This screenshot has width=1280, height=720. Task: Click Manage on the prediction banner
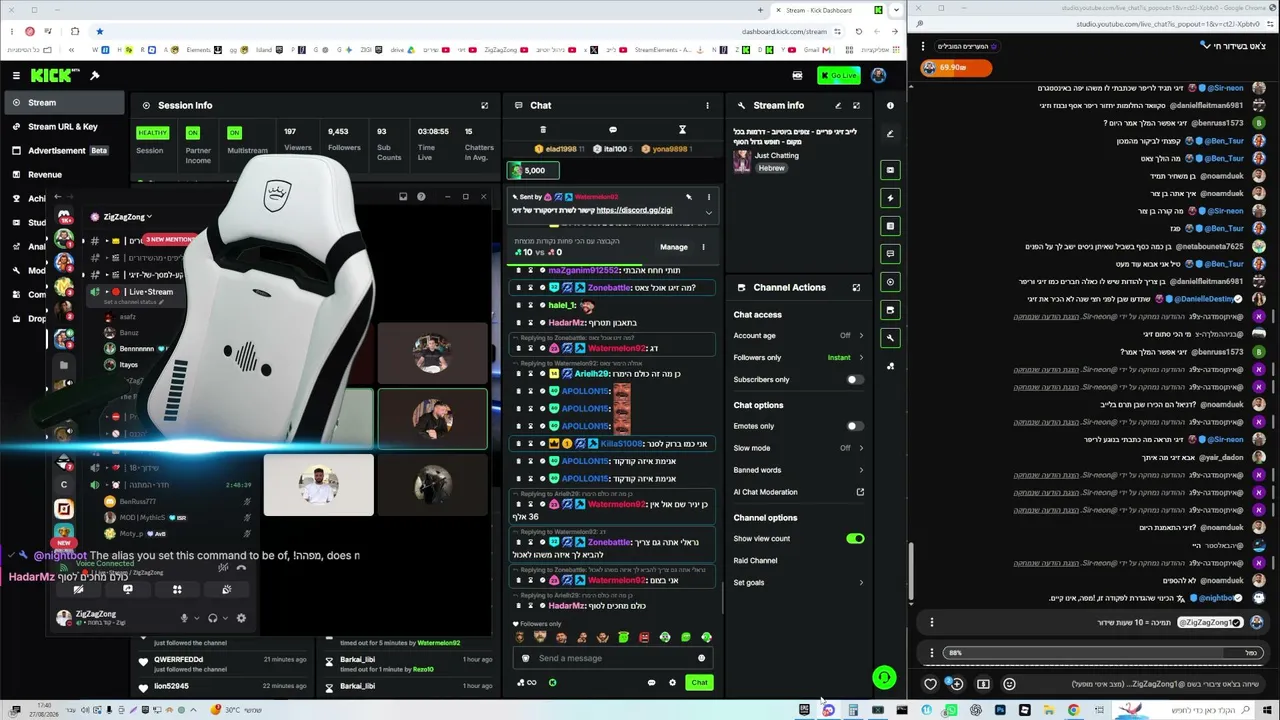pyautogui.click(x=673, y=247)
